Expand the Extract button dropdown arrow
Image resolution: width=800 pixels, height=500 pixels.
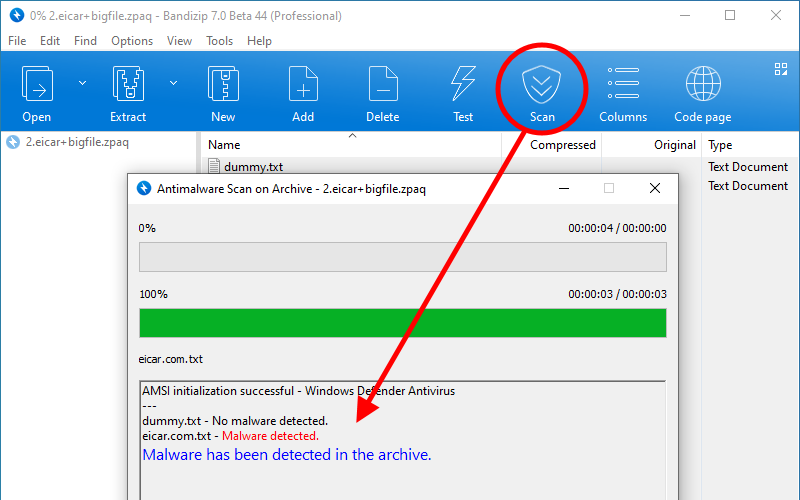tap(174, 83)
